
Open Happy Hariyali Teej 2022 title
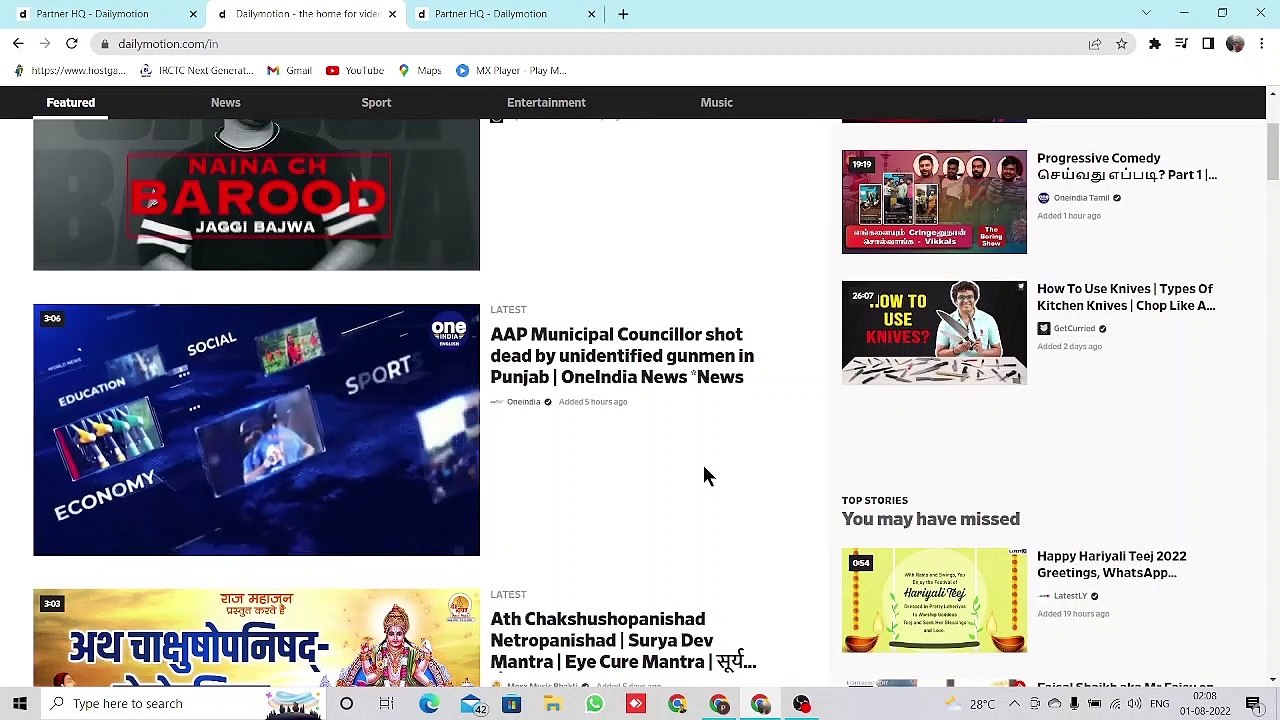(1112, 564)
